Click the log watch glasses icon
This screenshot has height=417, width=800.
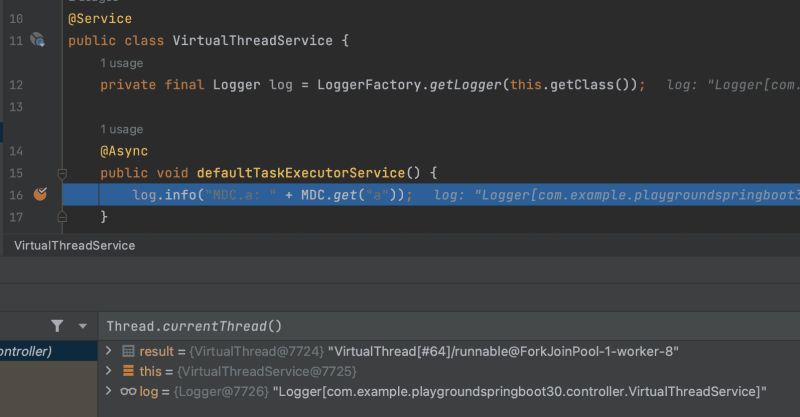pos(128,391)
